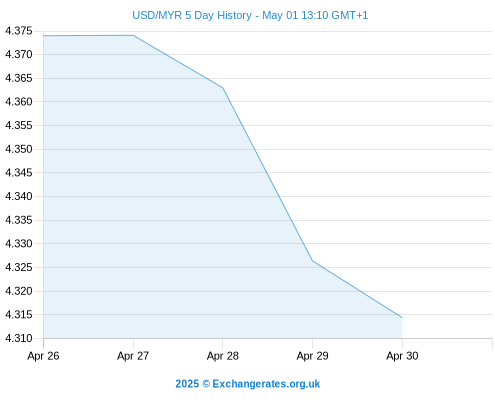Screen dimensions: 495x400
Task: Click the 4.310 y-axis label
Action: [x=19, y=338]
